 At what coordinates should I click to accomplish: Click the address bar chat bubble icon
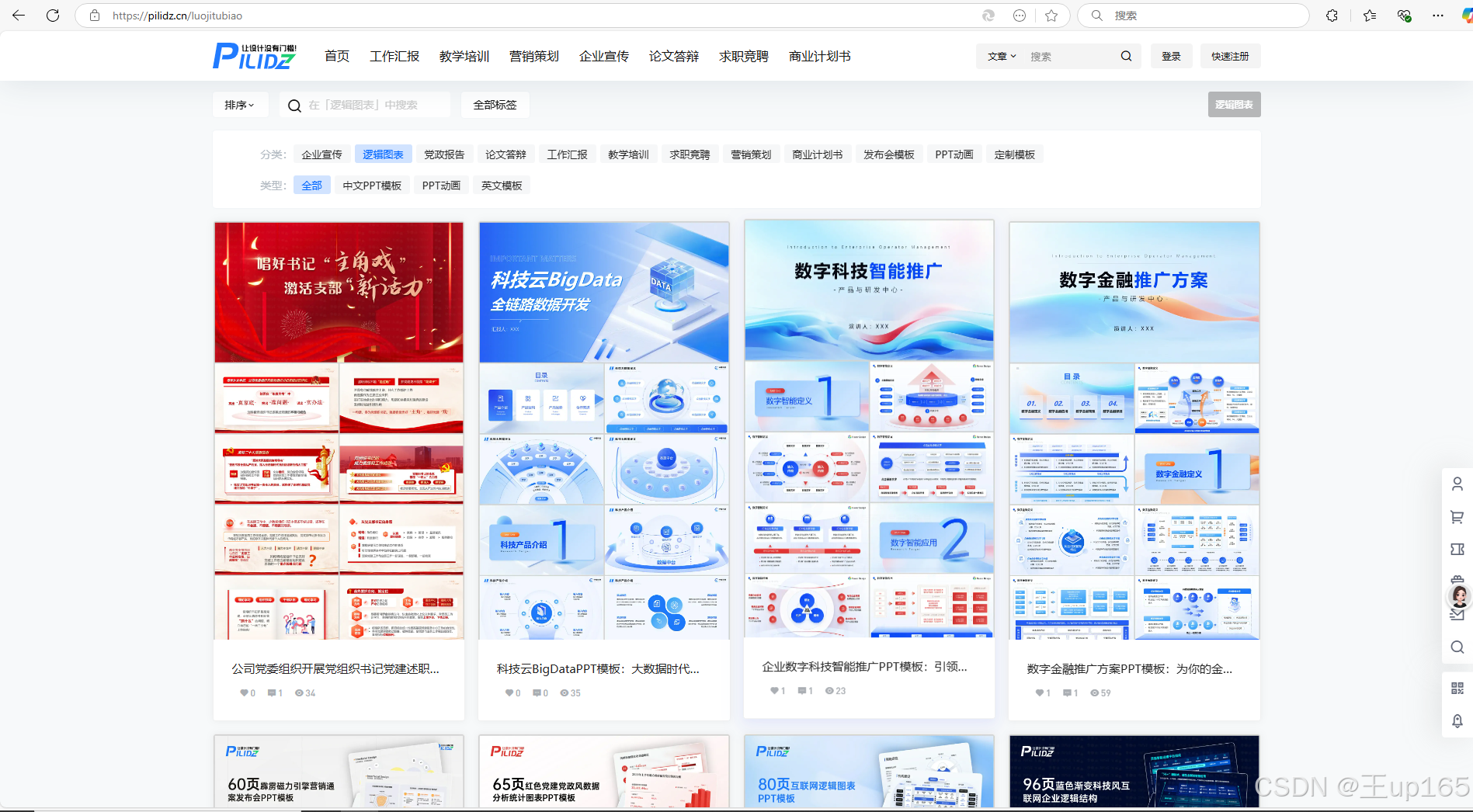1020,16
